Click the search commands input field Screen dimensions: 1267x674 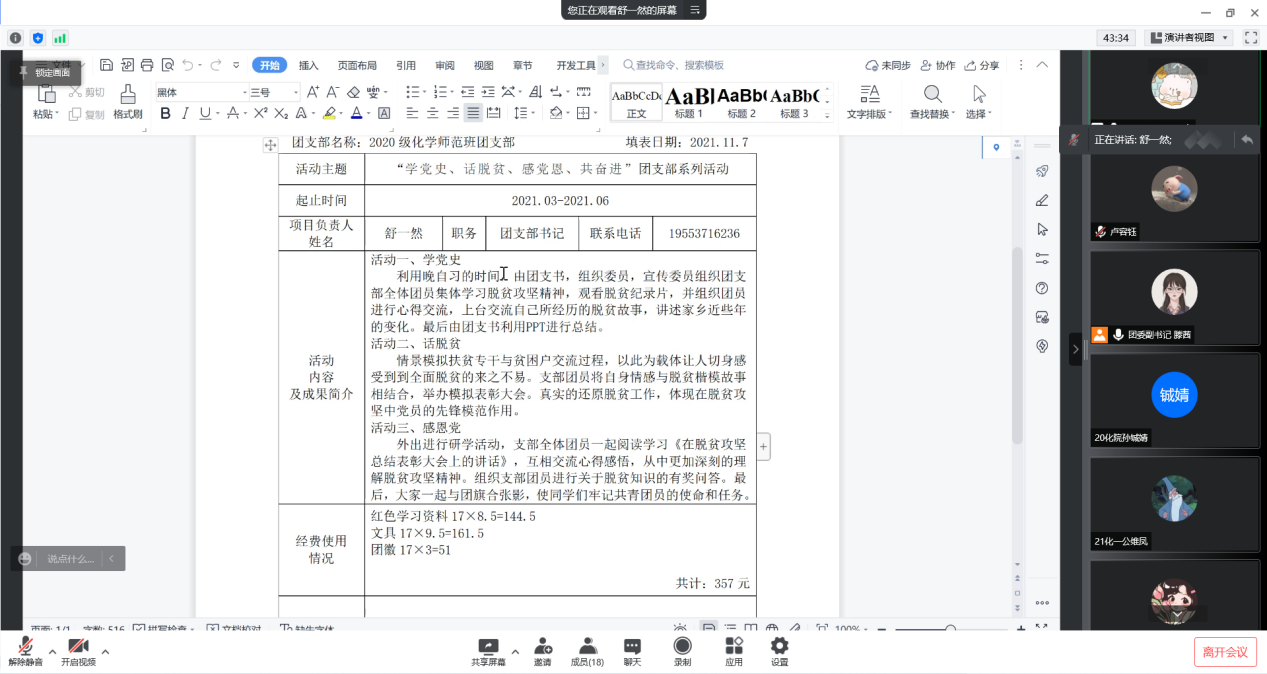(x=680, y=65)
